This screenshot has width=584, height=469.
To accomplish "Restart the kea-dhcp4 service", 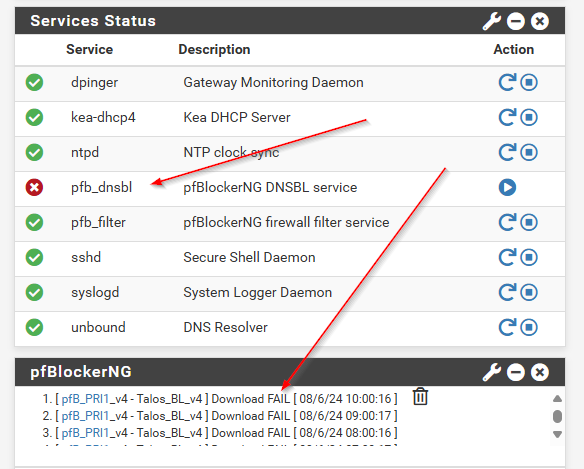I will pyautogui.click(x=507, y=117).
